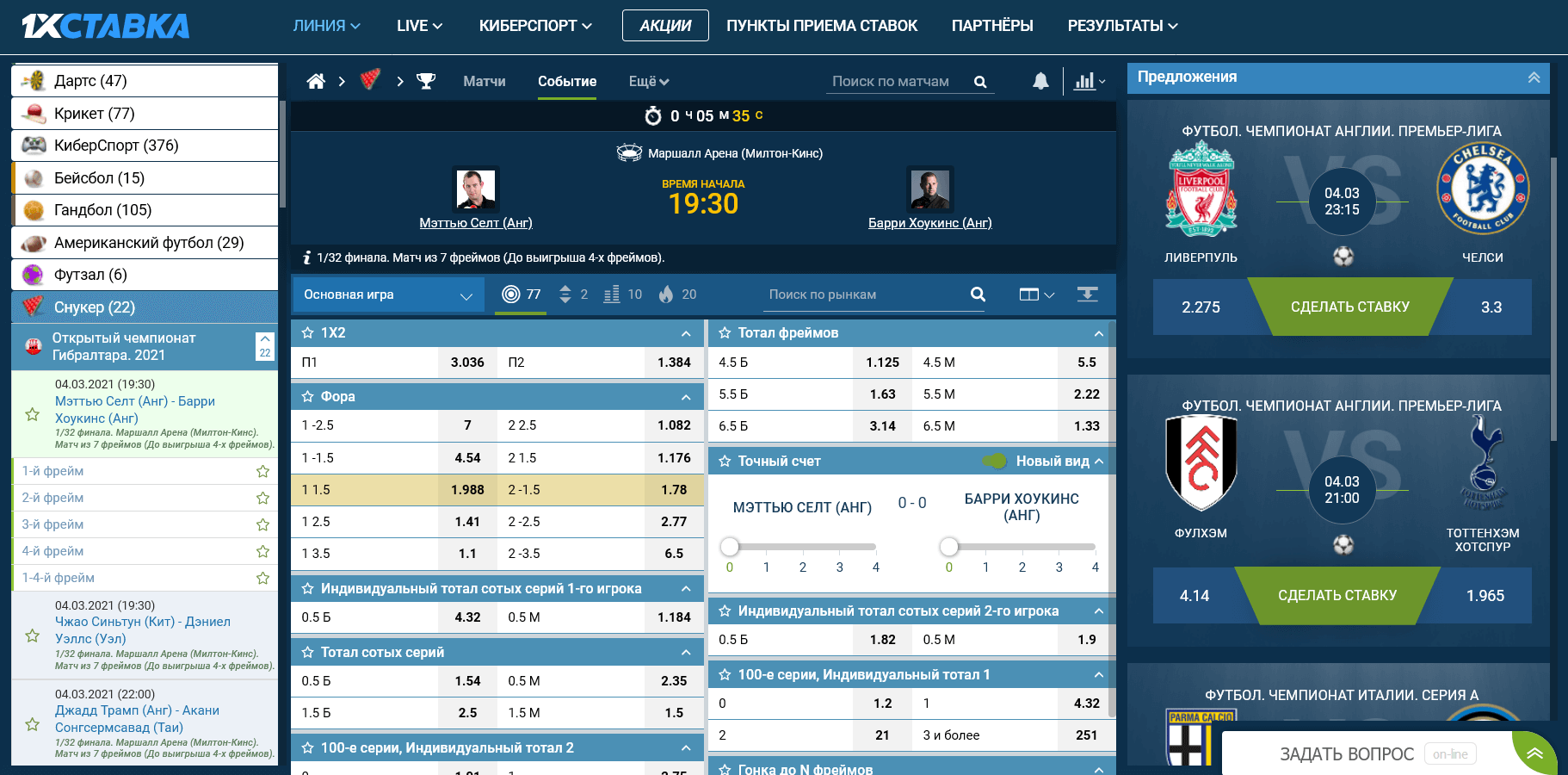Viewport: 1568px width, 775px height.
Task: Open the statistics bar chart icon
Action: (1084, 81)
